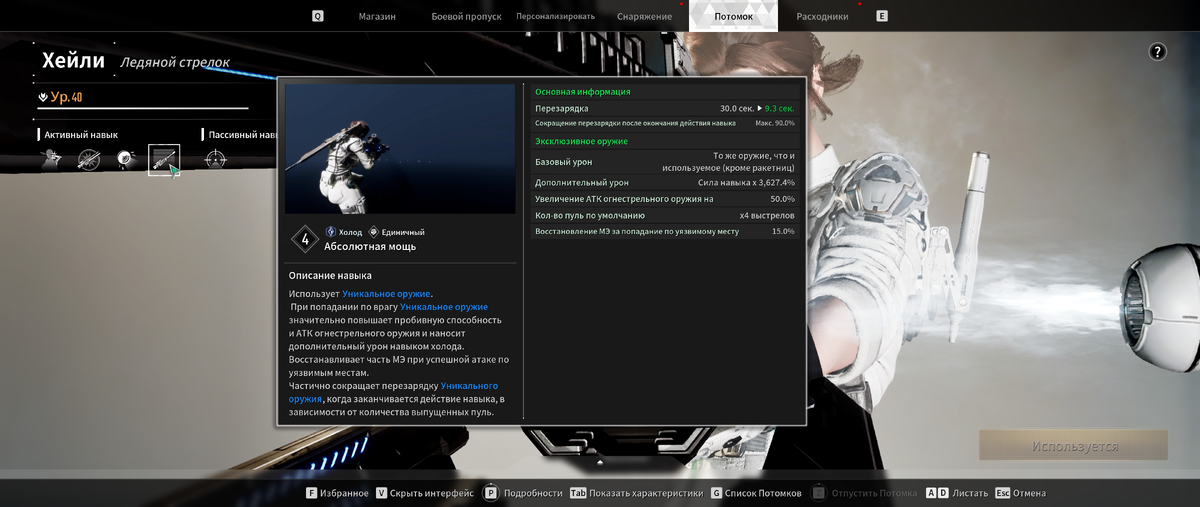The image size is (1200, 507).
Task: Select the passive skill crosshair icon
Action: (x=215, y=159)
